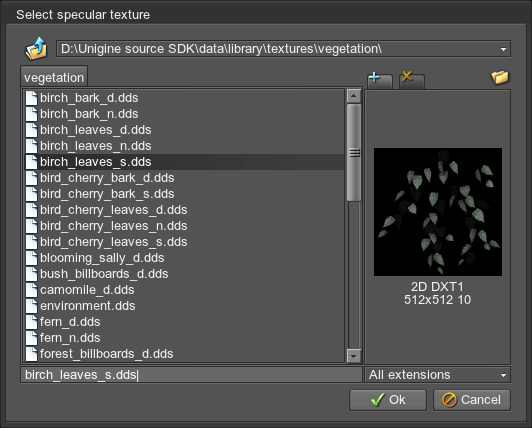Image resolution: width=532 pixels, height=428 pixels.
Task: Confirm selection with the Ok button
Action: tap(388, 400)
